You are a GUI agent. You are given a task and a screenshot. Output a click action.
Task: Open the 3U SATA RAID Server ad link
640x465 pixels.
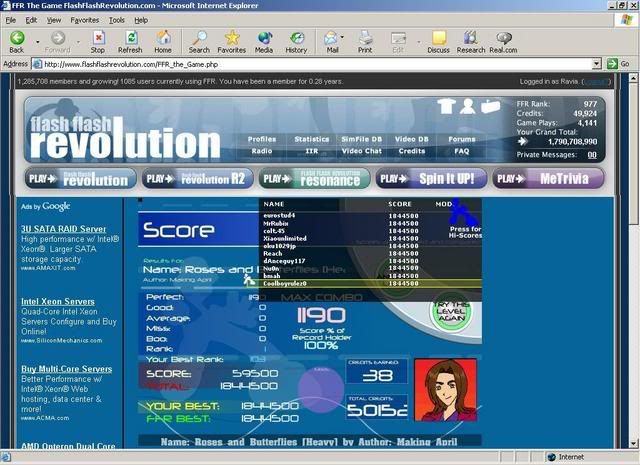pos(64,229)
